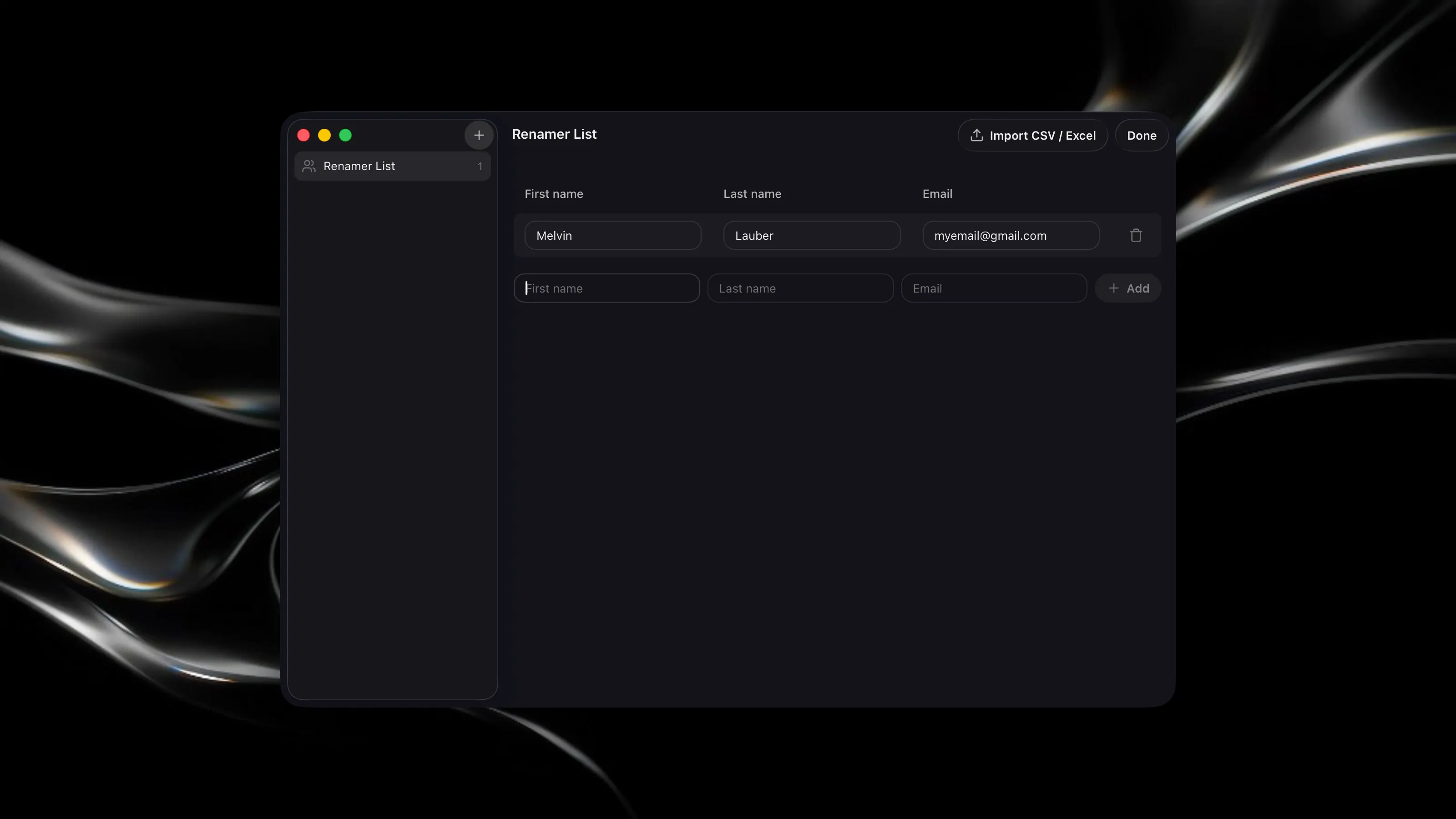Viewport: 1456px width, 819px height.
Task: Click the Last name column header
Action: (752, 194)
